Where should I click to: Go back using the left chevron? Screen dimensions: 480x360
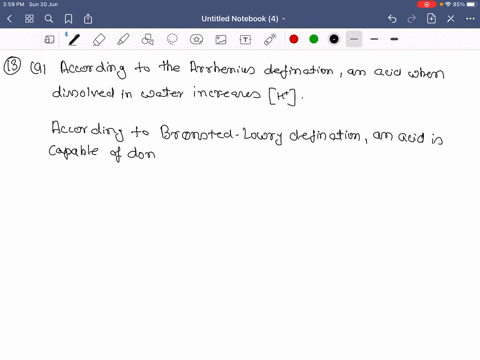point(9,19)
